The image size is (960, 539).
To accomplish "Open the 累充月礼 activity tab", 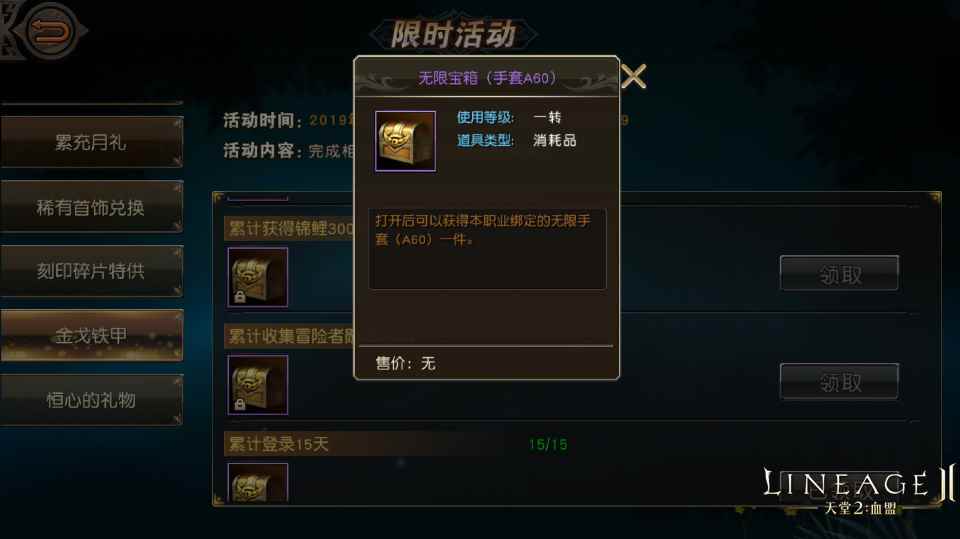I will [91, 142].
